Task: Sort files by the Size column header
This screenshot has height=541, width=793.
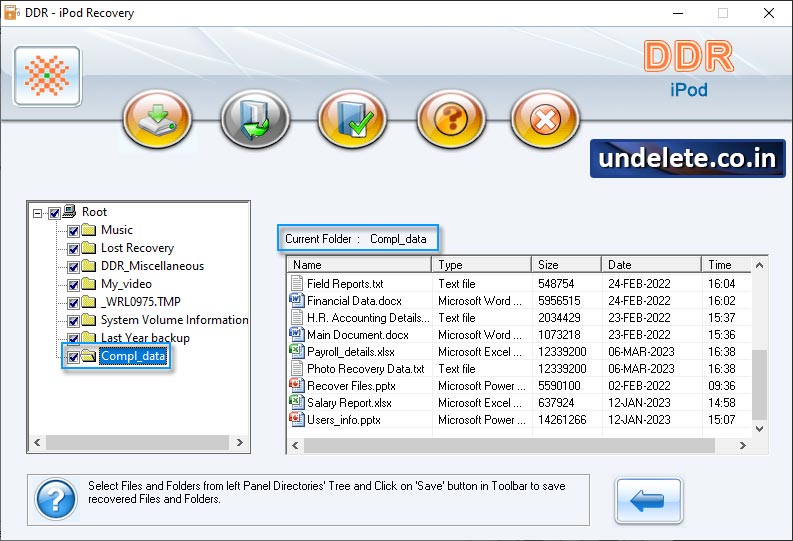Action: pyautogui.click(x=566, y=265)
